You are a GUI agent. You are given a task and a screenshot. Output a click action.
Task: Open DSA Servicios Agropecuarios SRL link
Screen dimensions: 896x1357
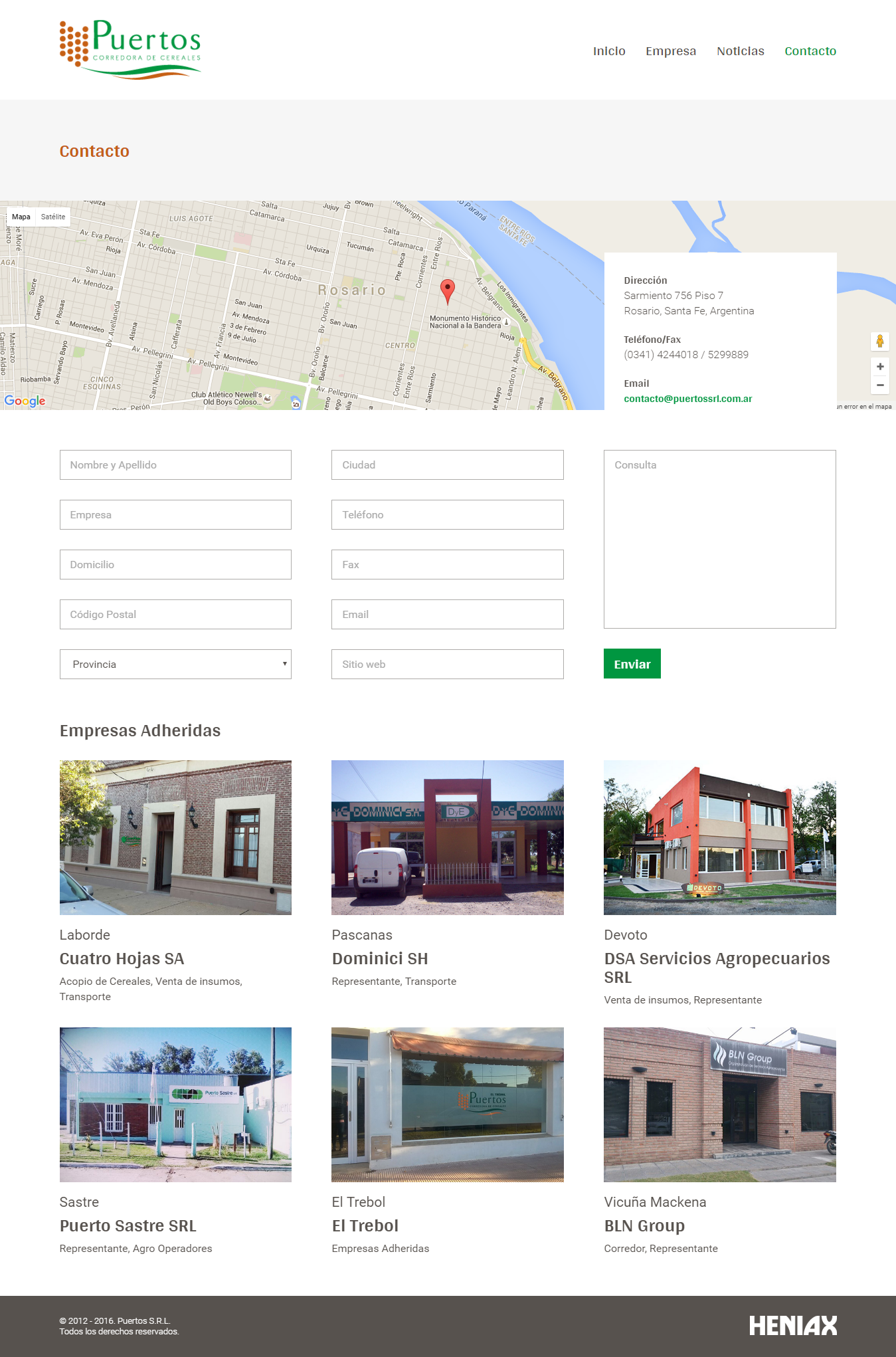pyautogui.click(x=717, y=968)
